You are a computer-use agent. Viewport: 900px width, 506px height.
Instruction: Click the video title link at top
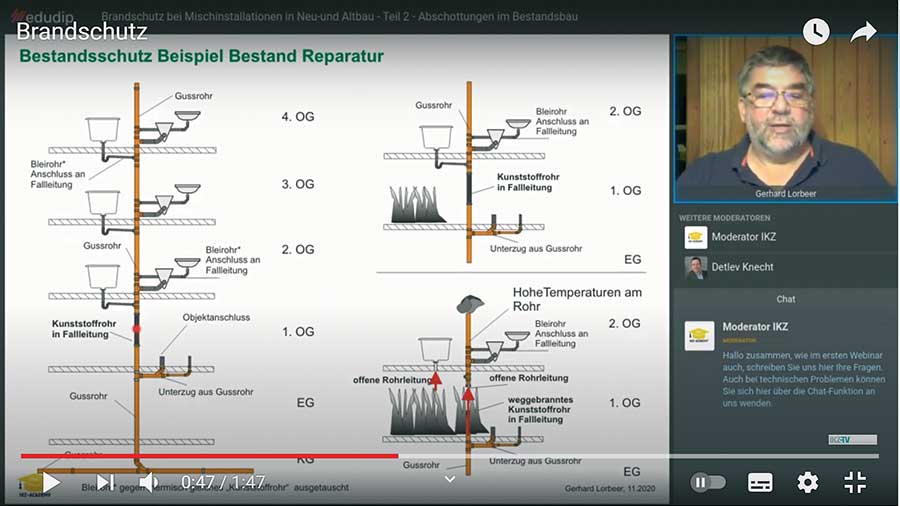[339, 16]
